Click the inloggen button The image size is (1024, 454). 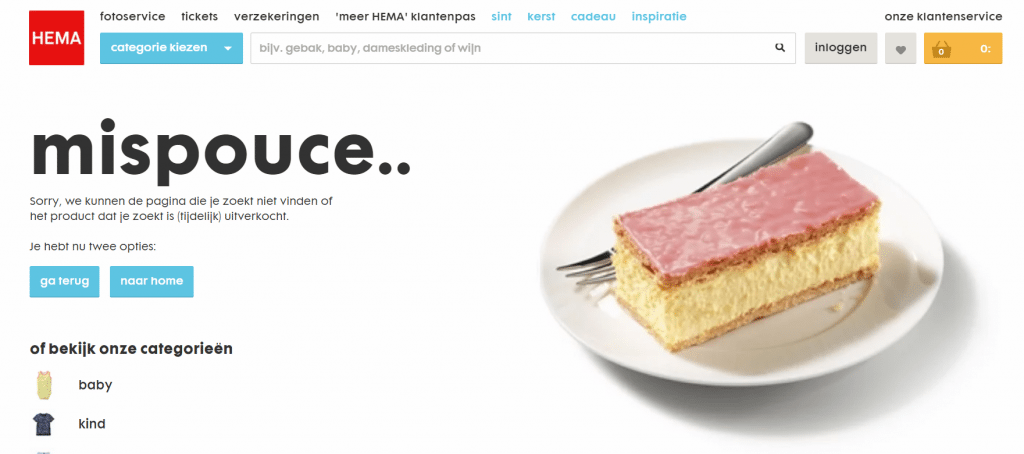[840, 48]
